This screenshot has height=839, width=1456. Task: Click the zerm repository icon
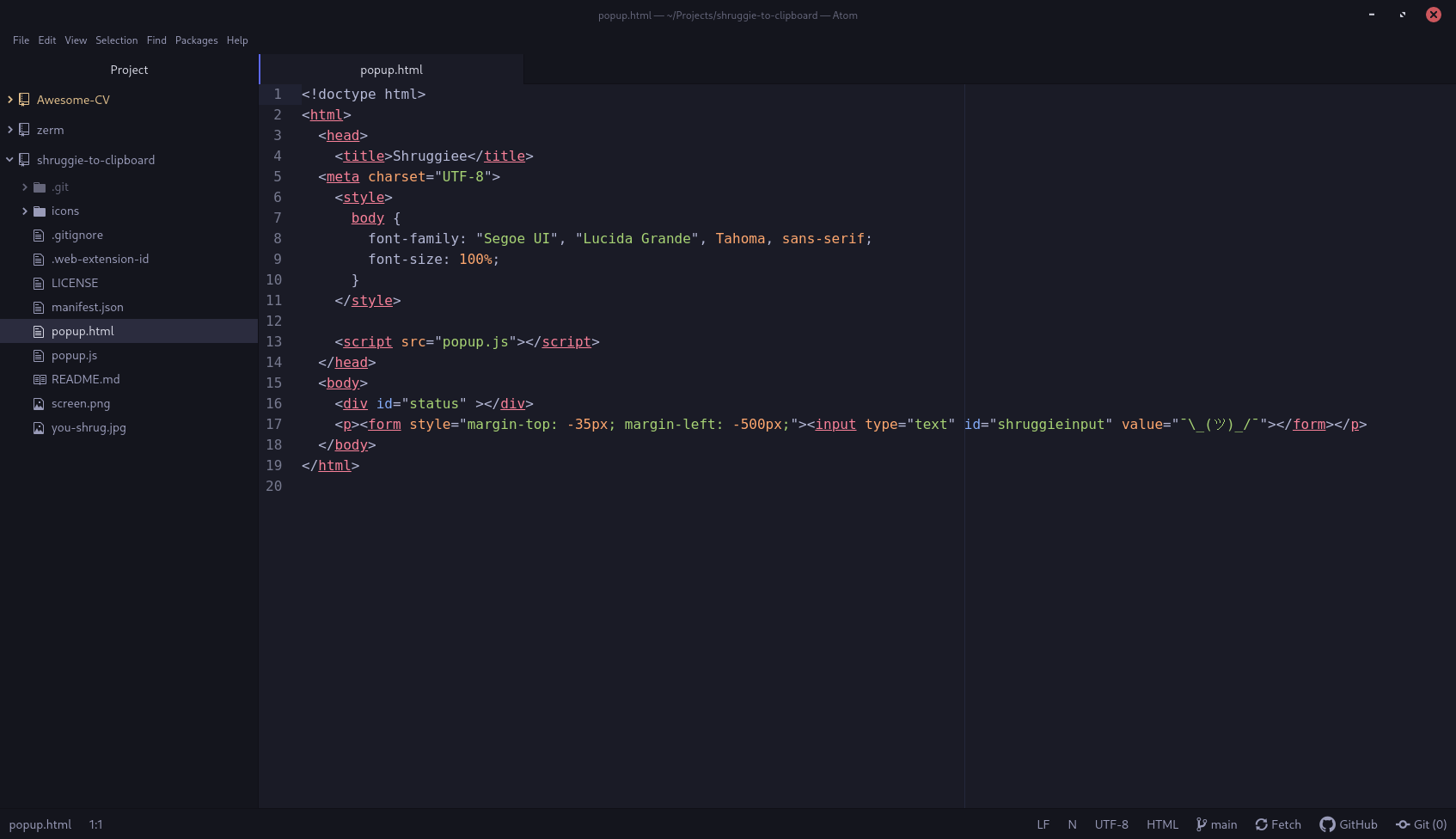pyautogui.click(x=24, y=130)
